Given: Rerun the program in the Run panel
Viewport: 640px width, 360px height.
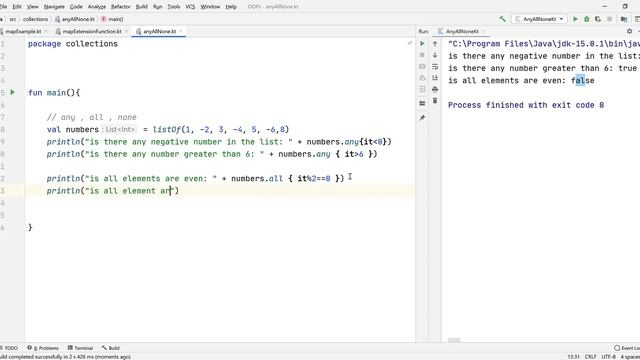Looking at the screenshot, I should 422,43.
